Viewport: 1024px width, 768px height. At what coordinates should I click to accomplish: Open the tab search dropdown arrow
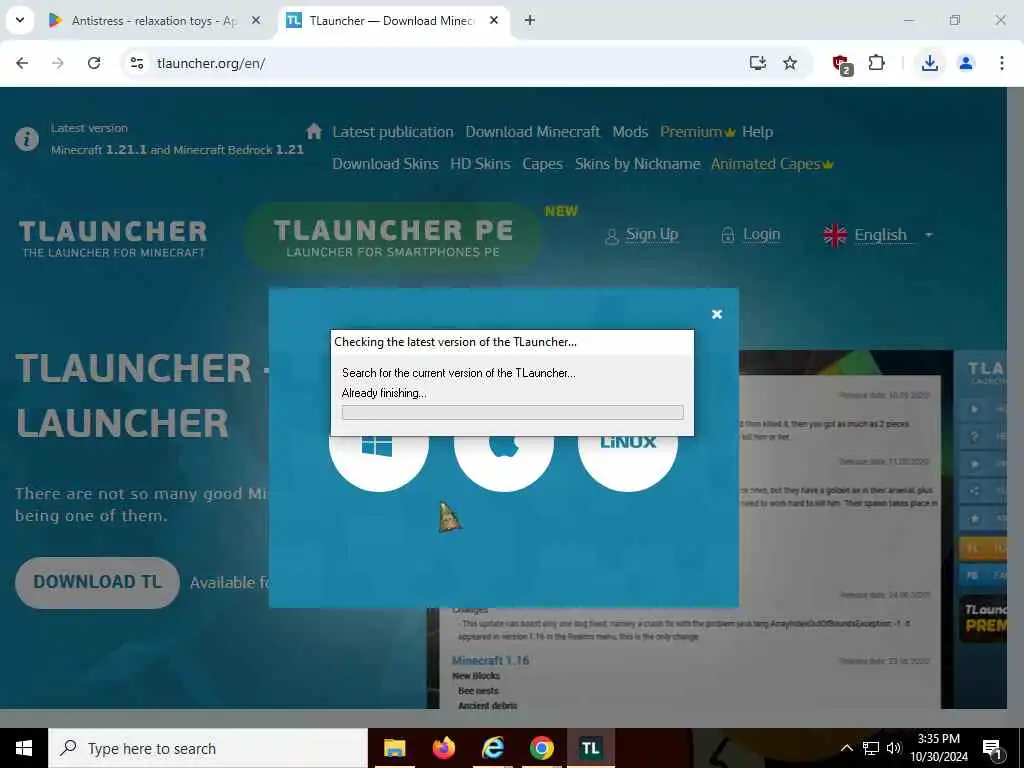click(20, 20)
